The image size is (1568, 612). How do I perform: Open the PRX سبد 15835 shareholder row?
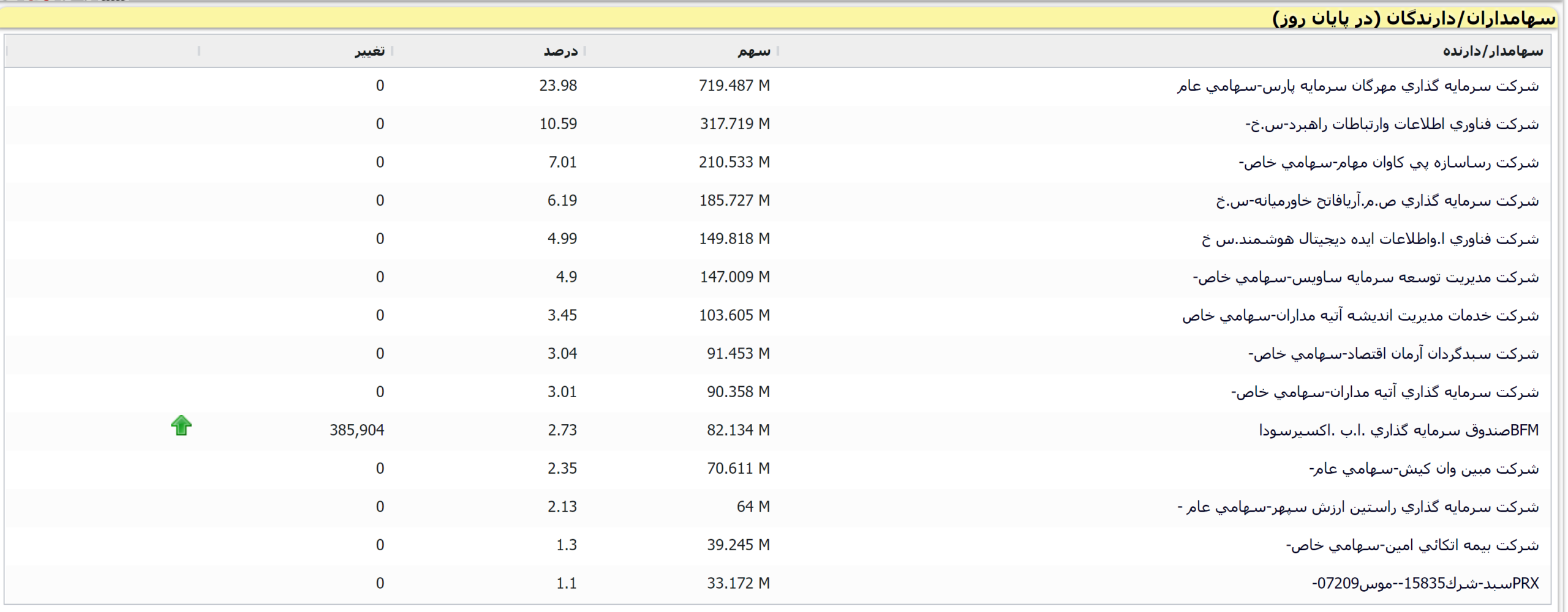pos(1425,584)
